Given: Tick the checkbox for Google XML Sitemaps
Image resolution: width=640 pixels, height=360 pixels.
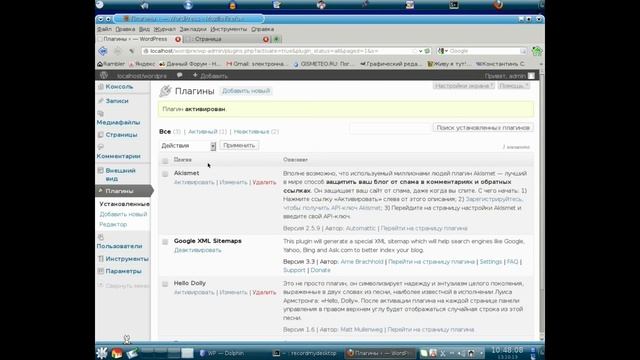Looking at the screenshot, I should (x=165, y=242).
